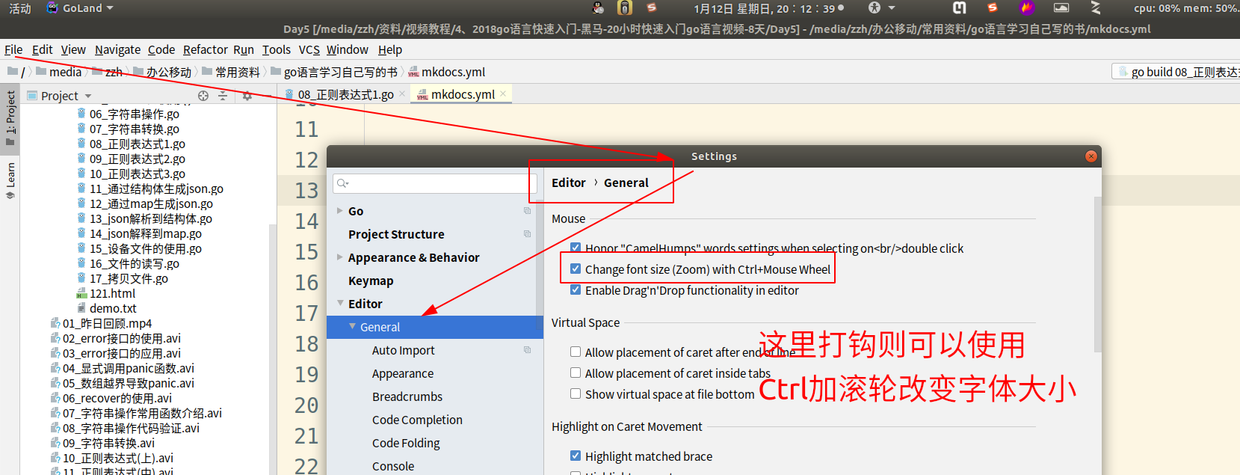This screenshot has width=1240, height=475.
Task: Click the search icon in Settings search box
Action: point(342,183)
